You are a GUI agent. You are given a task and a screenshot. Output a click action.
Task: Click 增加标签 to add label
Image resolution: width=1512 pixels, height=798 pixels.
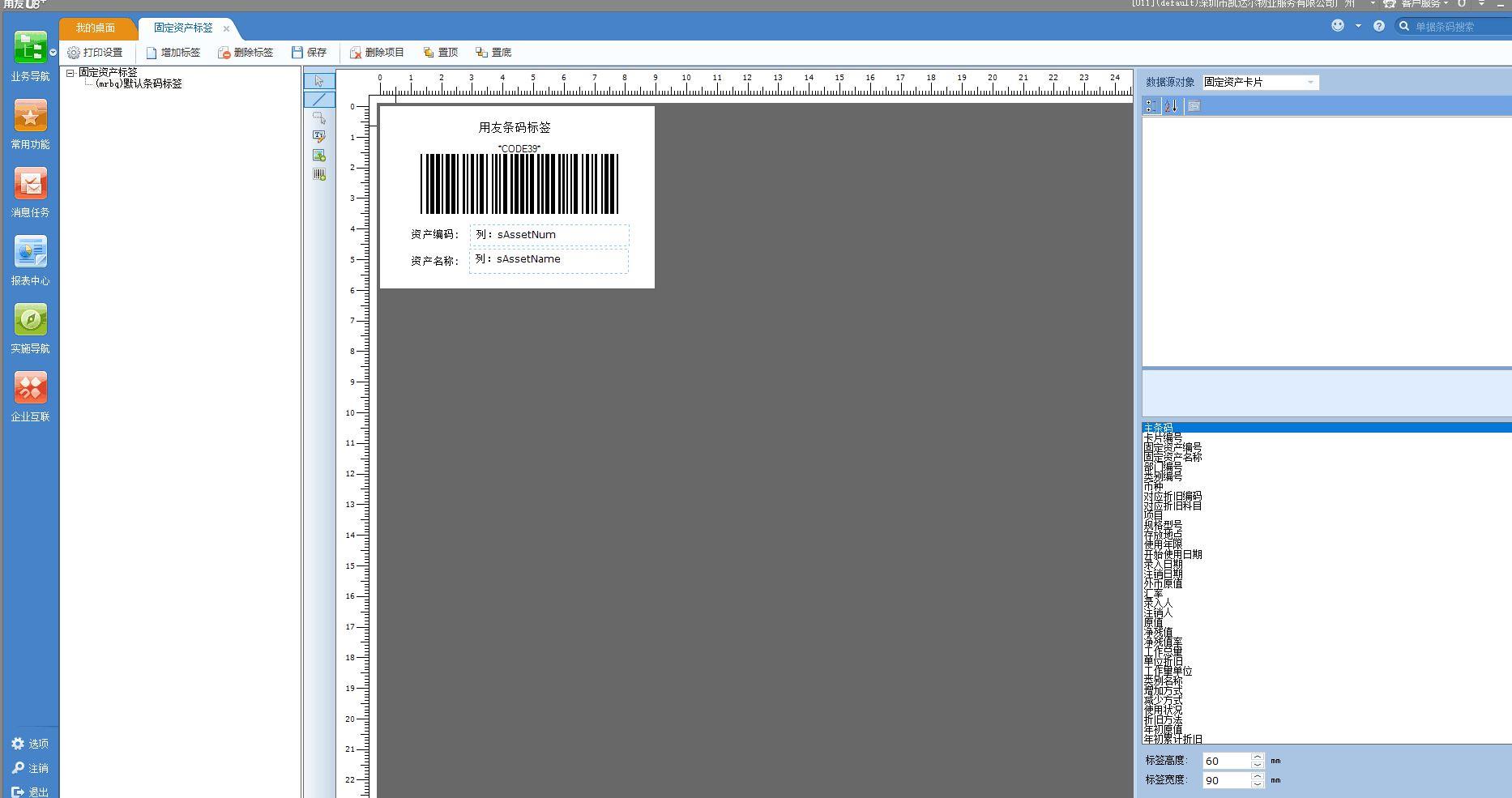click(173, 53)
